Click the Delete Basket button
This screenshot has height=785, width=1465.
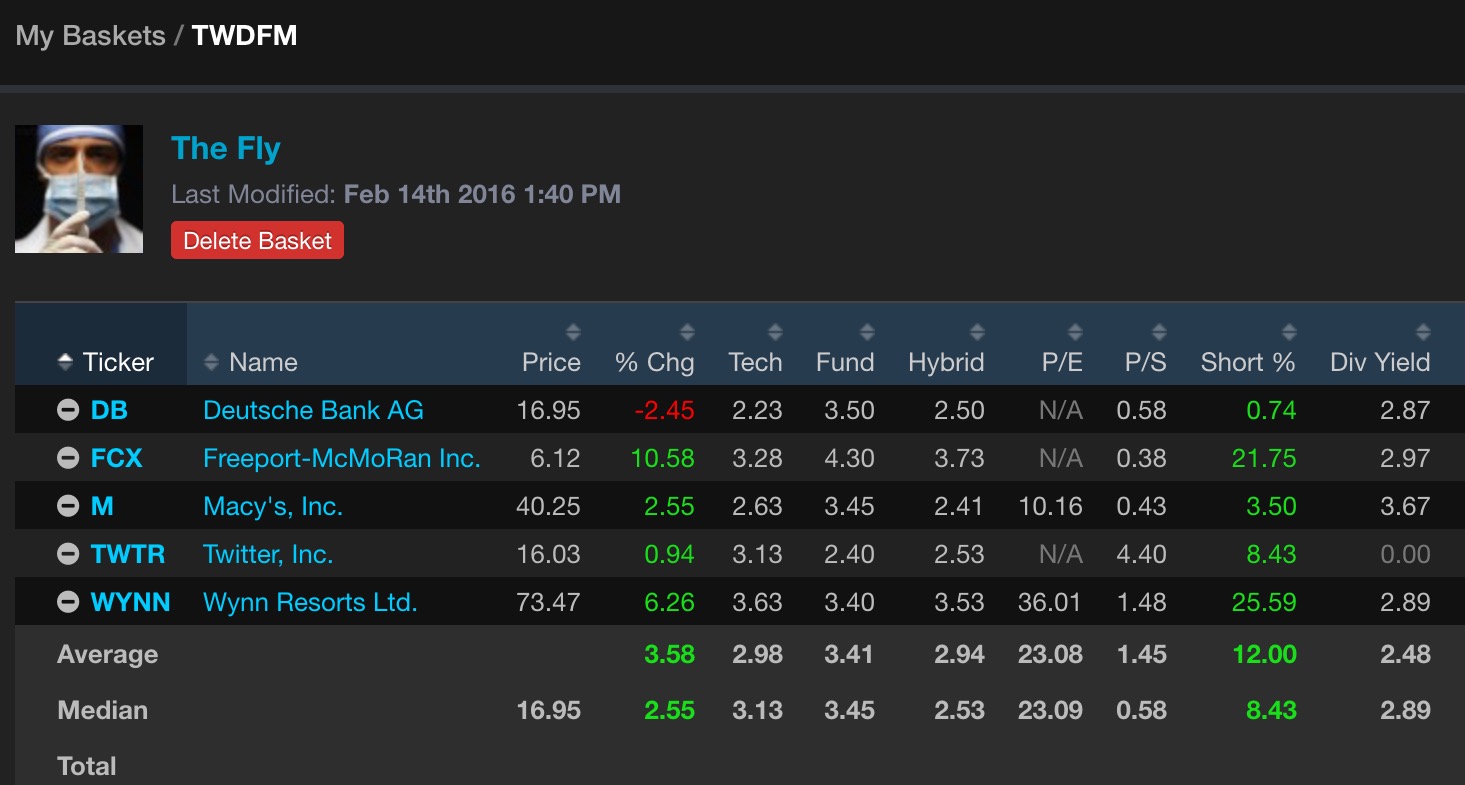pyautogui.click(x=257, y=241)
